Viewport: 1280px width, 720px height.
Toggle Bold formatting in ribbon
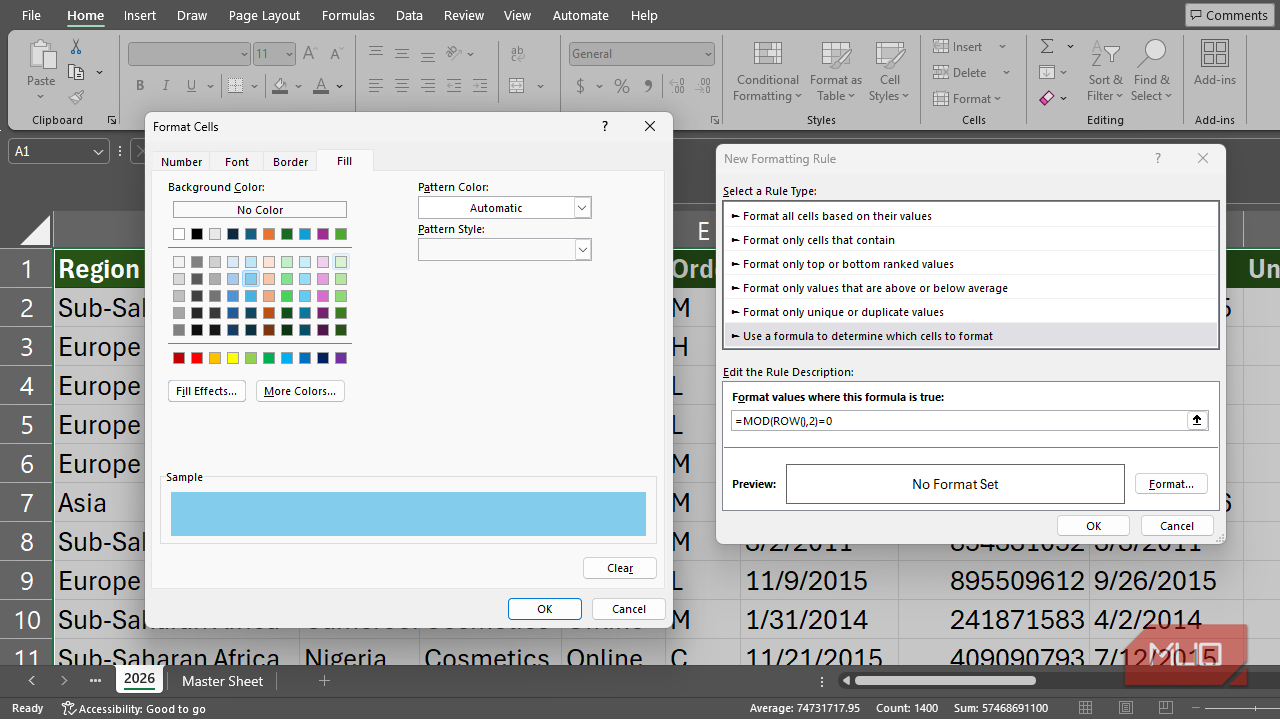140,86
